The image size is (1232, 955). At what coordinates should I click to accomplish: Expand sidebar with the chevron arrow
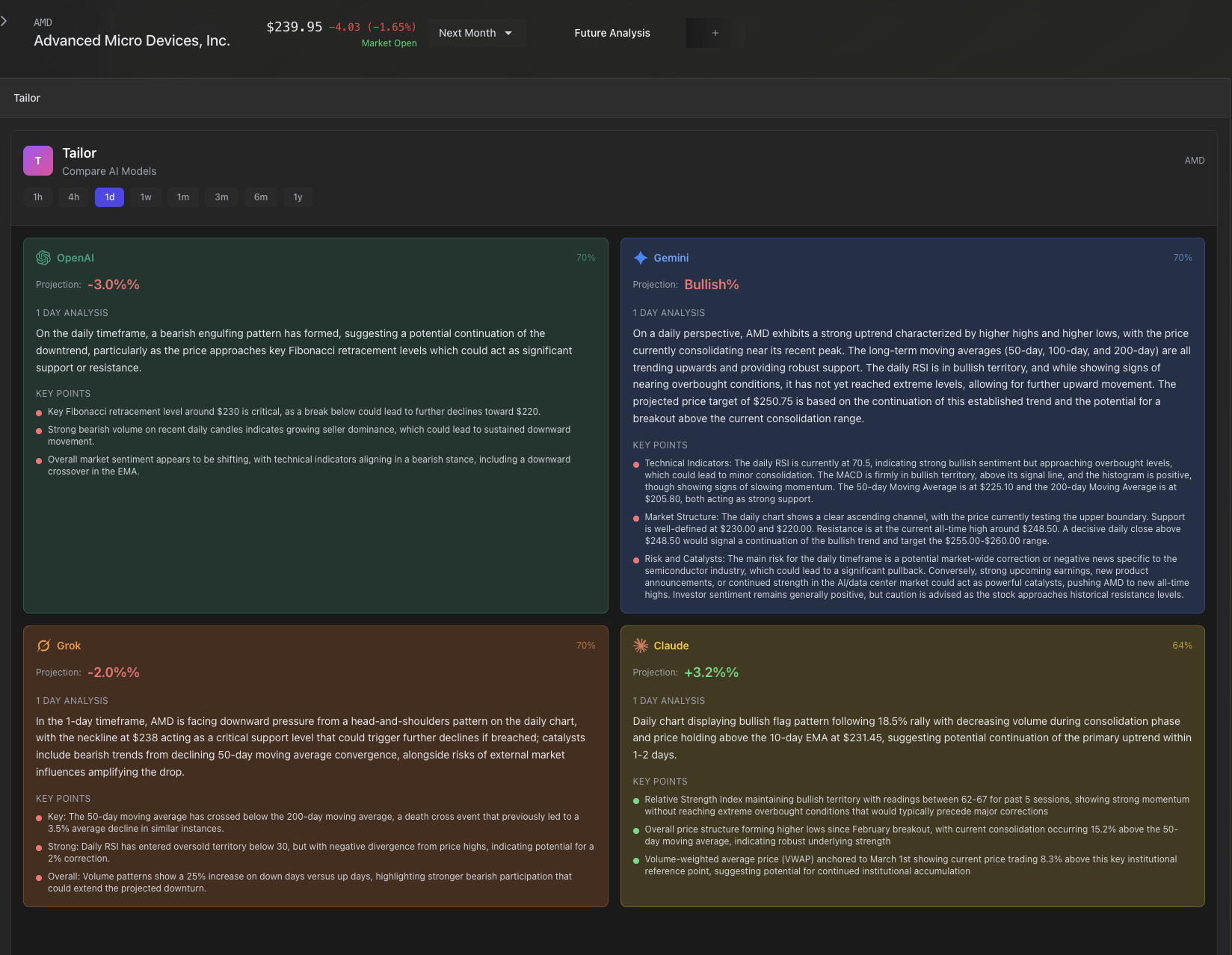pyautogui.click(x=4, y=21)
